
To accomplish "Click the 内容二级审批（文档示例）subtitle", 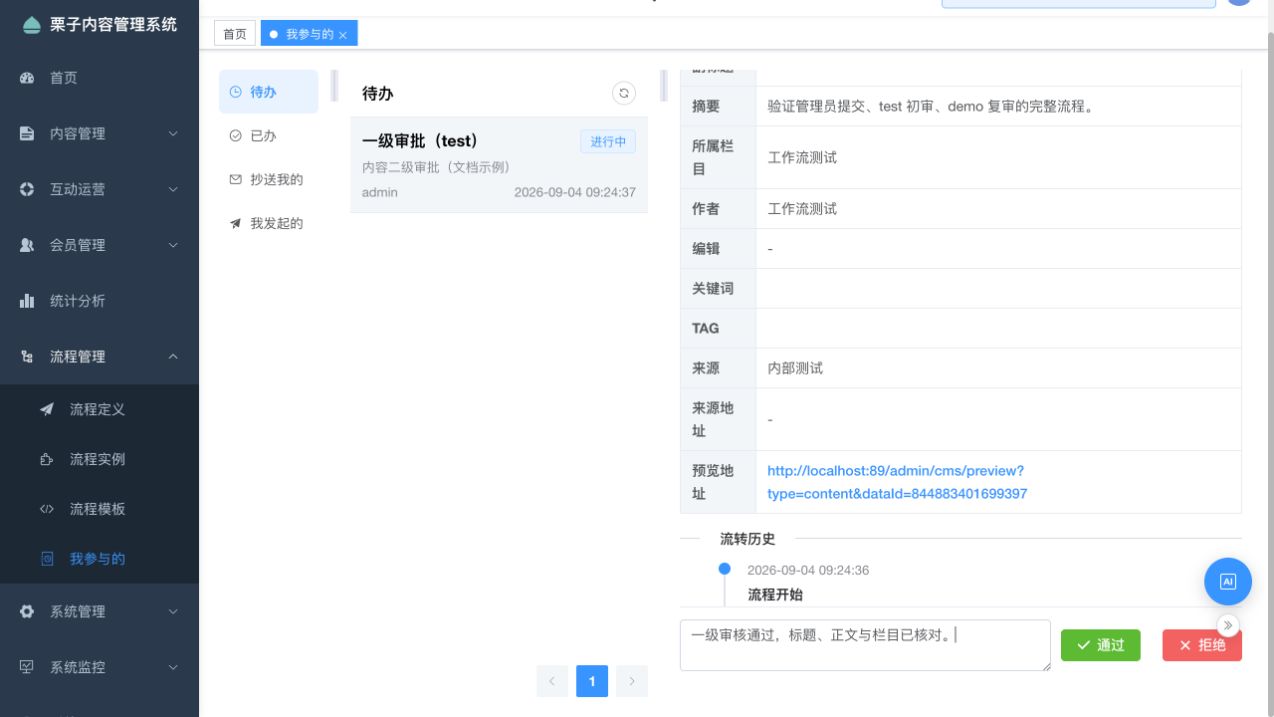I will tap(436, 167).
